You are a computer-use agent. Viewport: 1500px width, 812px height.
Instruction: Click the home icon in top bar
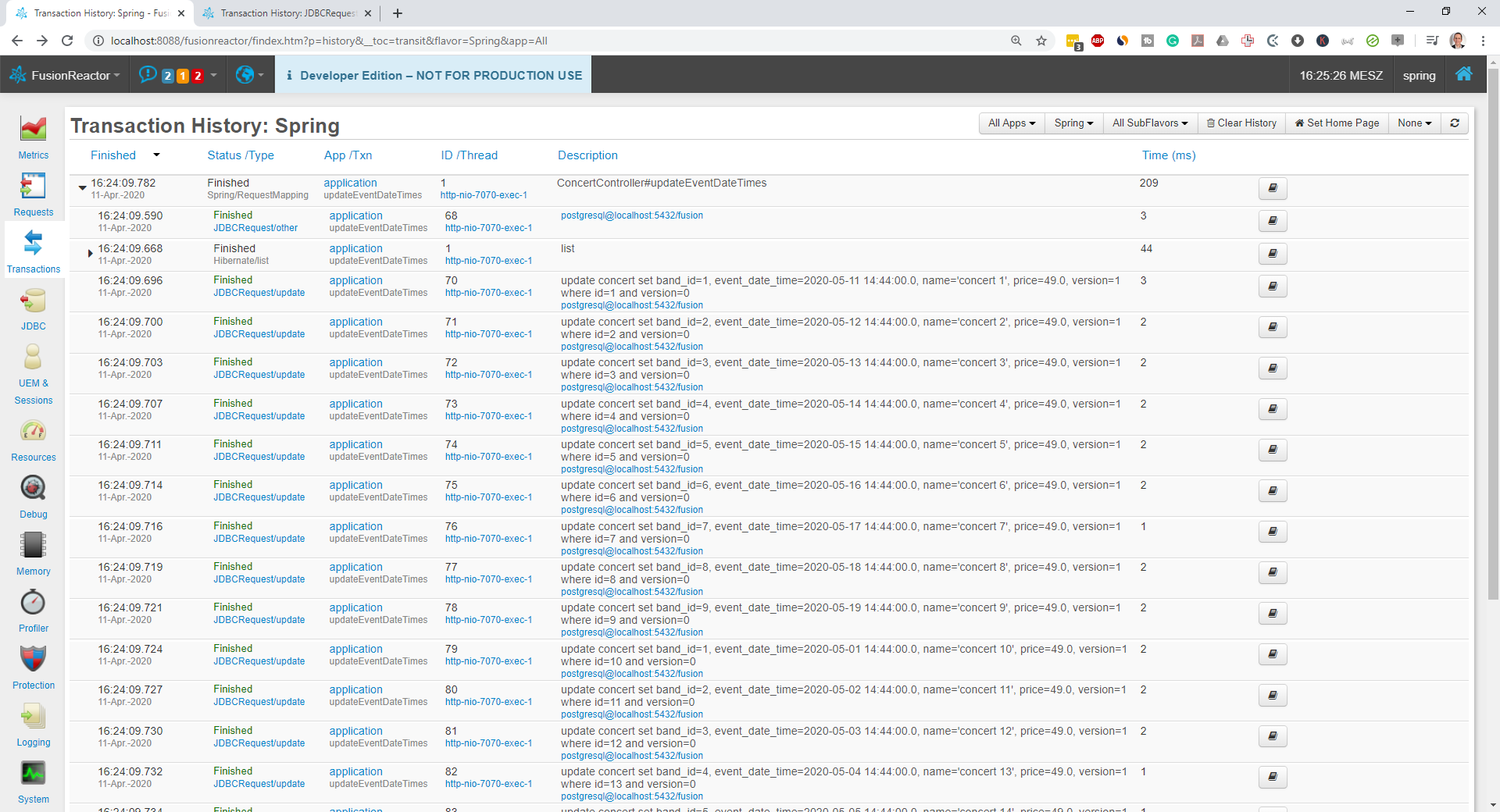[1463, 75]
